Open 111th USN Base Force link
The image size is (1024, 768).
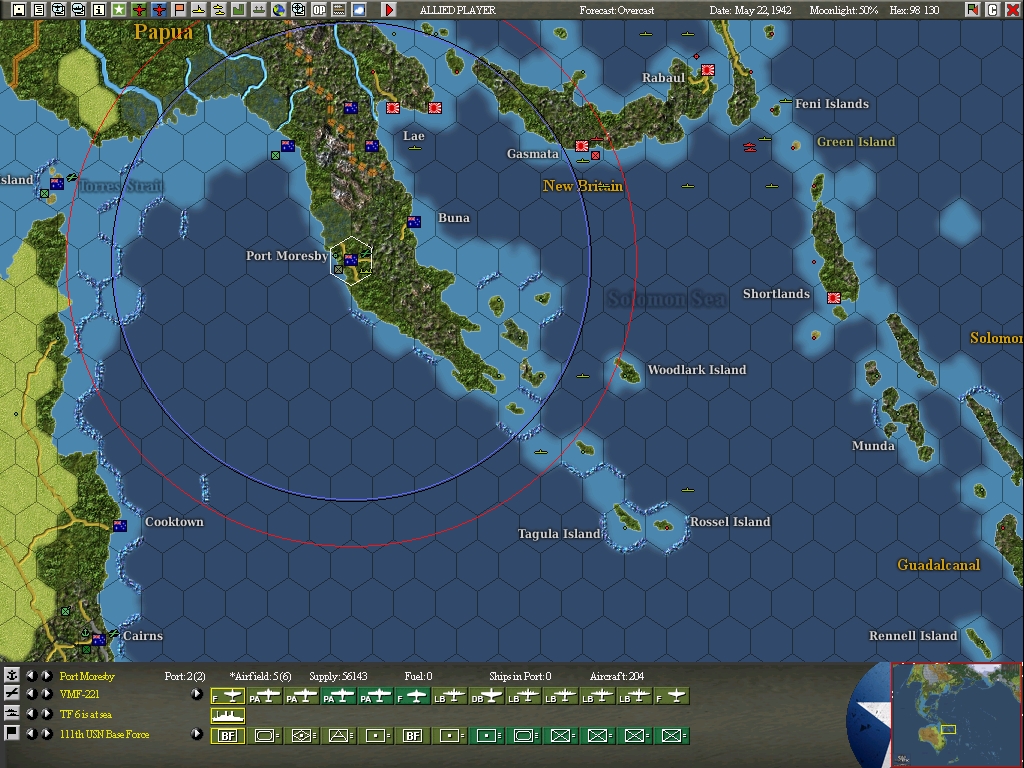click(104, 734)
